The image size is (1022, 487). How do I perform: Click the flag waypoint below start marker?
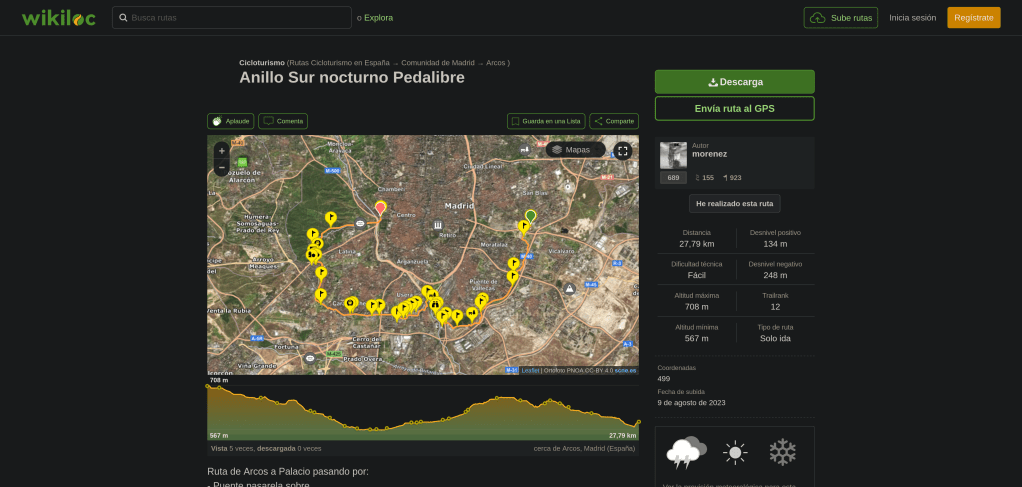523,227
